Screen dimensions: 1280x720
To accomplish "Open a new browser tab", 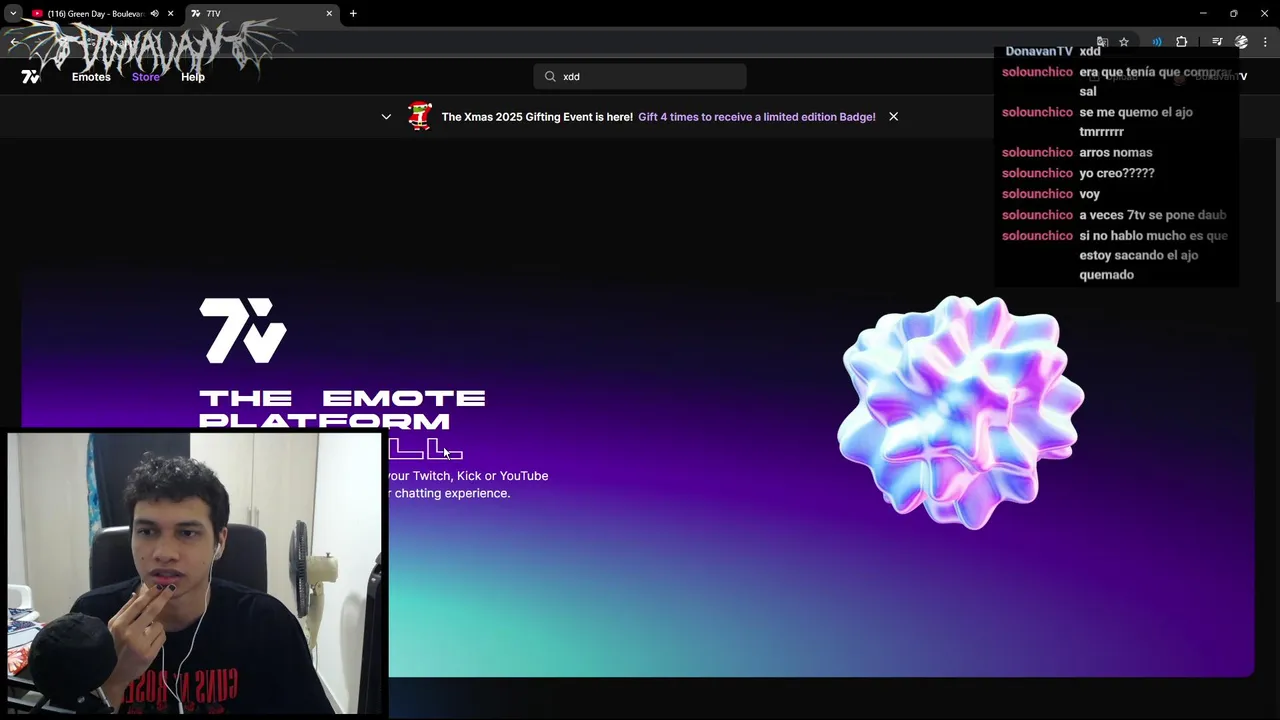I will [353, 14].
